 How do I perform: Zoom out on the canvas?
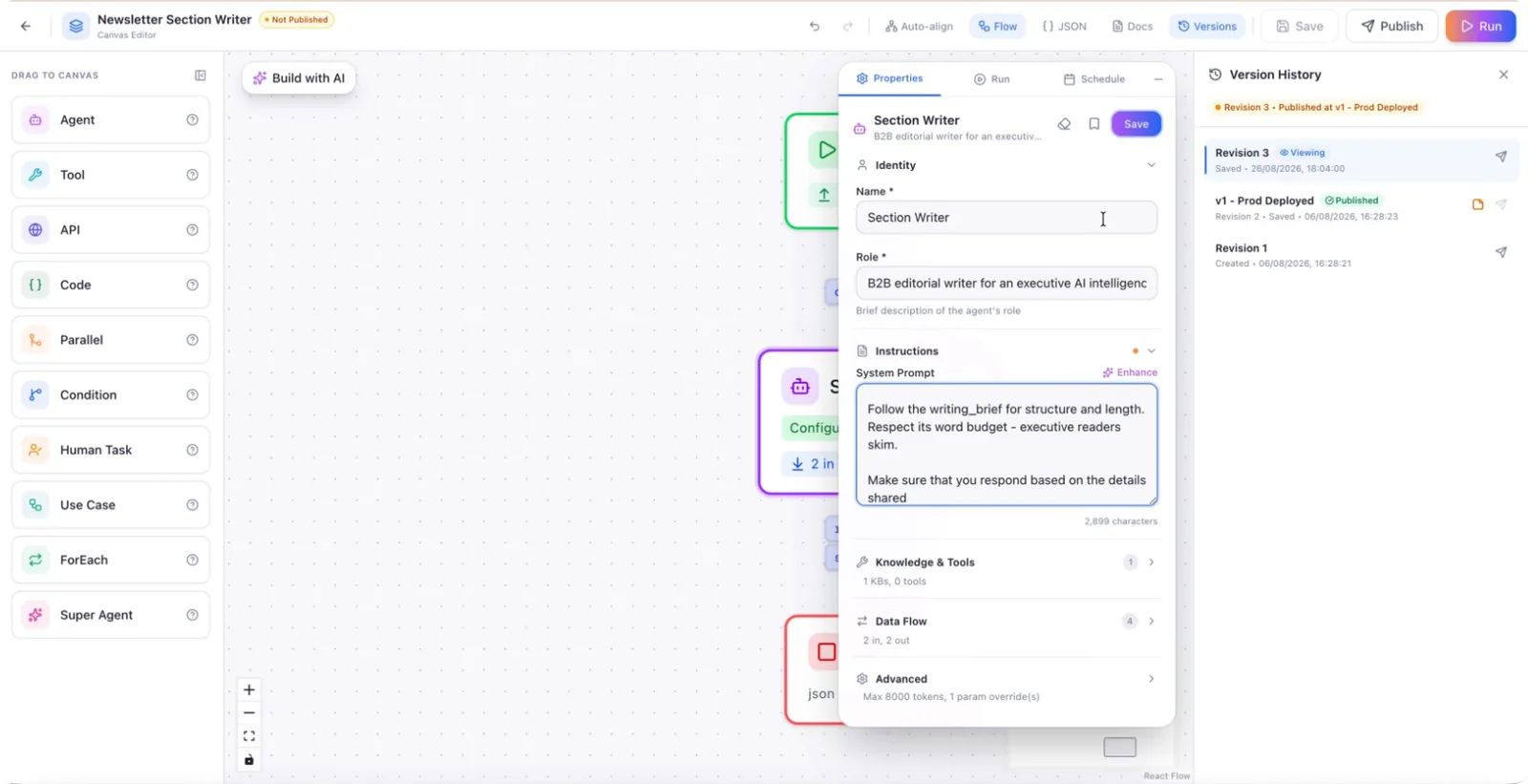[249, 713]
